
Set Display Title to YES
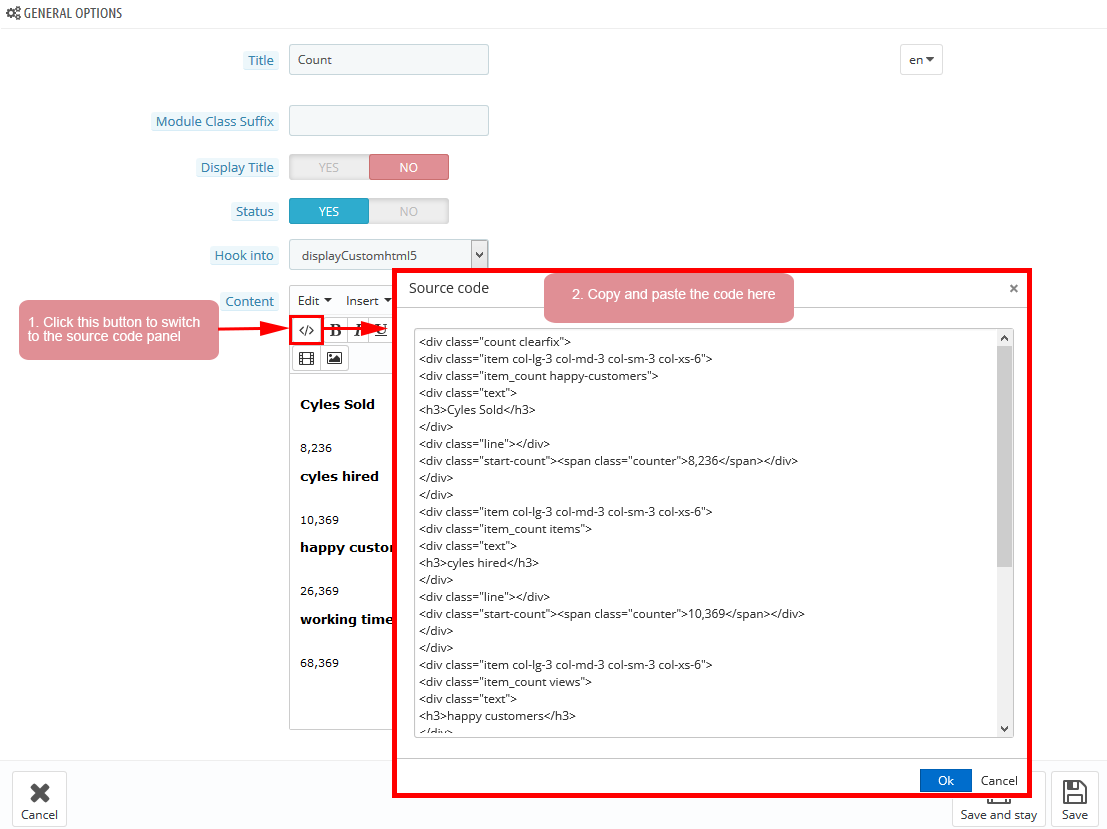[329, 167]
